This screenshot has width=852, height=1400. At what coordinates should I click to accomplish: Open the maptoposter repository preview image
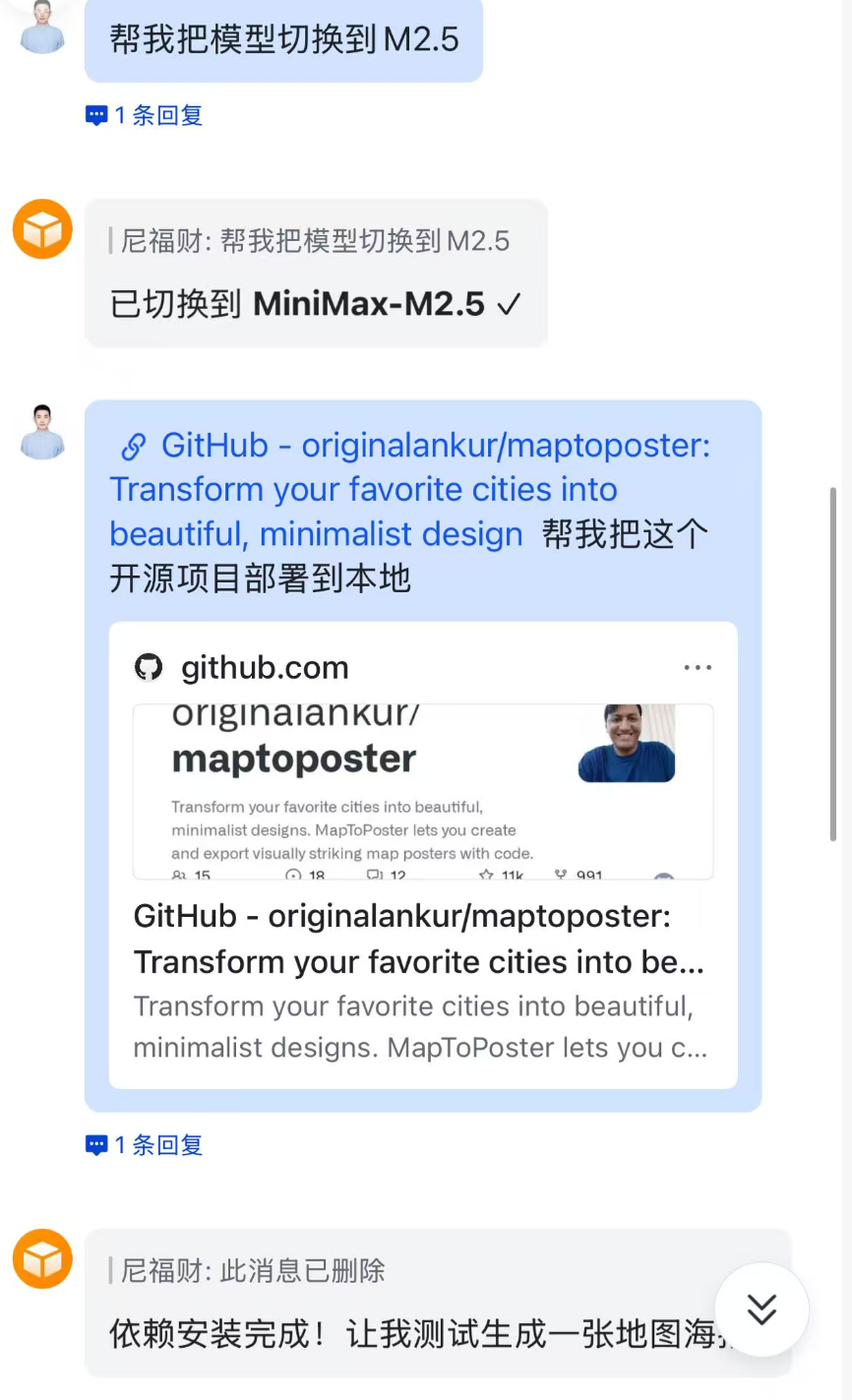coord(423,791)
